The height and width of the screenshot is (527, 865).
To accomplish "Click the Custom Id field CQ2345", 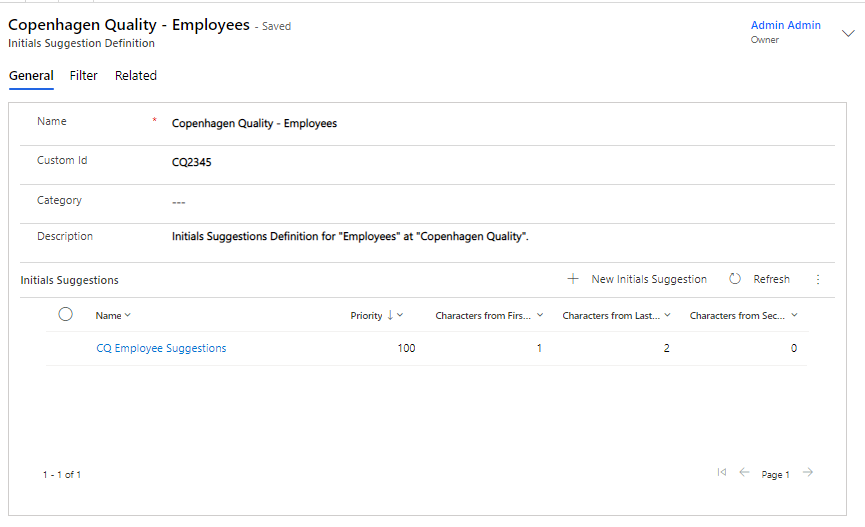I will coord(192,161).
